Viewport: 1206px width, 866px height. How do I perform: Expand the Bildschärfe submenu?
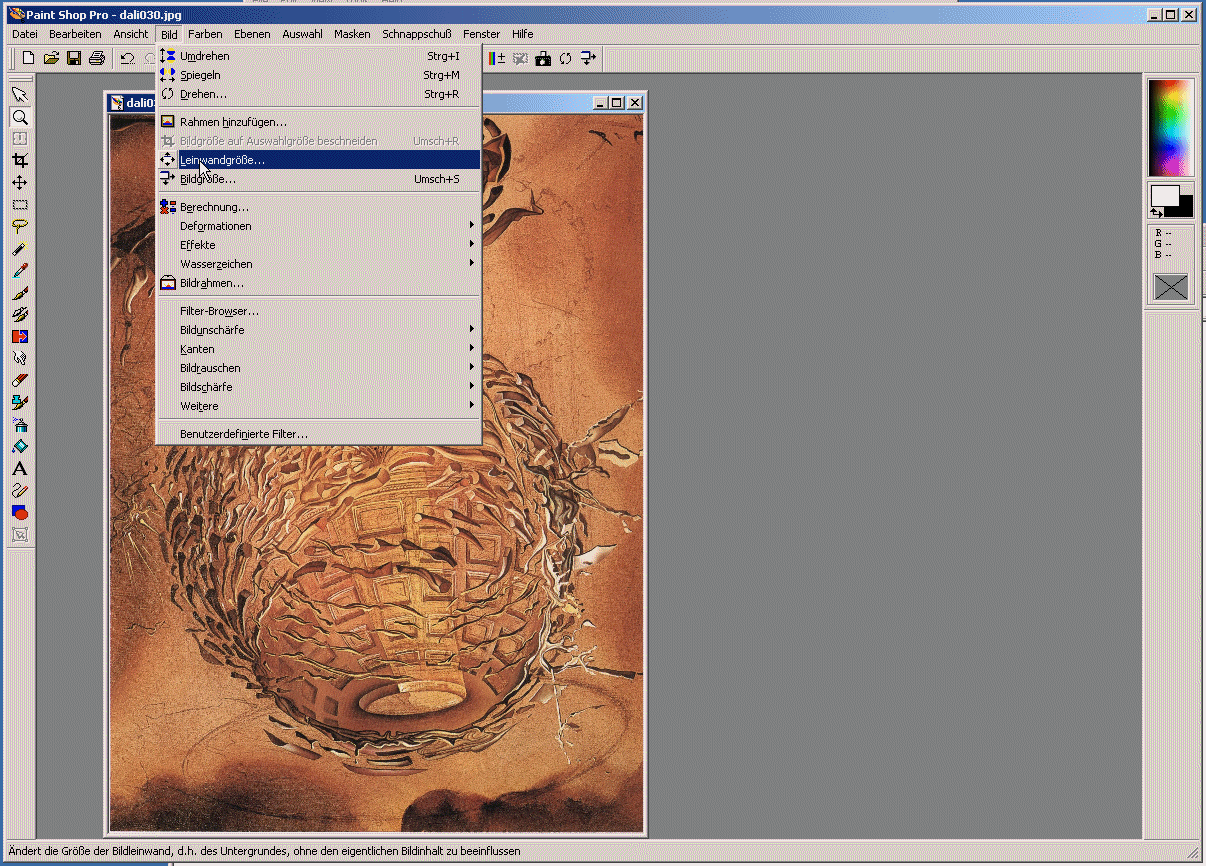(319, 387)
